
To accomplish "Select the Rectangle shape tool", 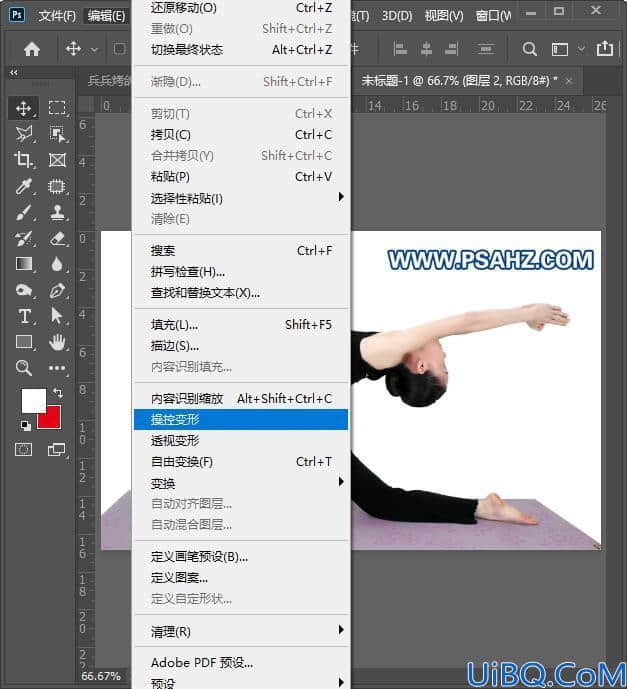I will [24, 341].
